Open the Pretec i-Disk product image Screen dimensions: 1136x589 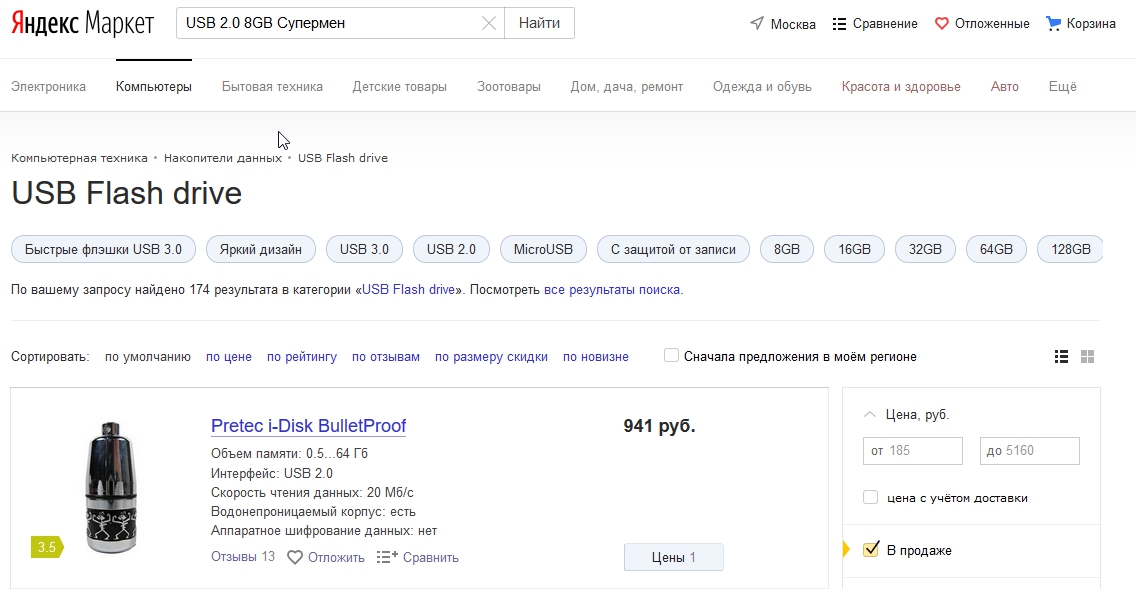[x=111, y=488]
